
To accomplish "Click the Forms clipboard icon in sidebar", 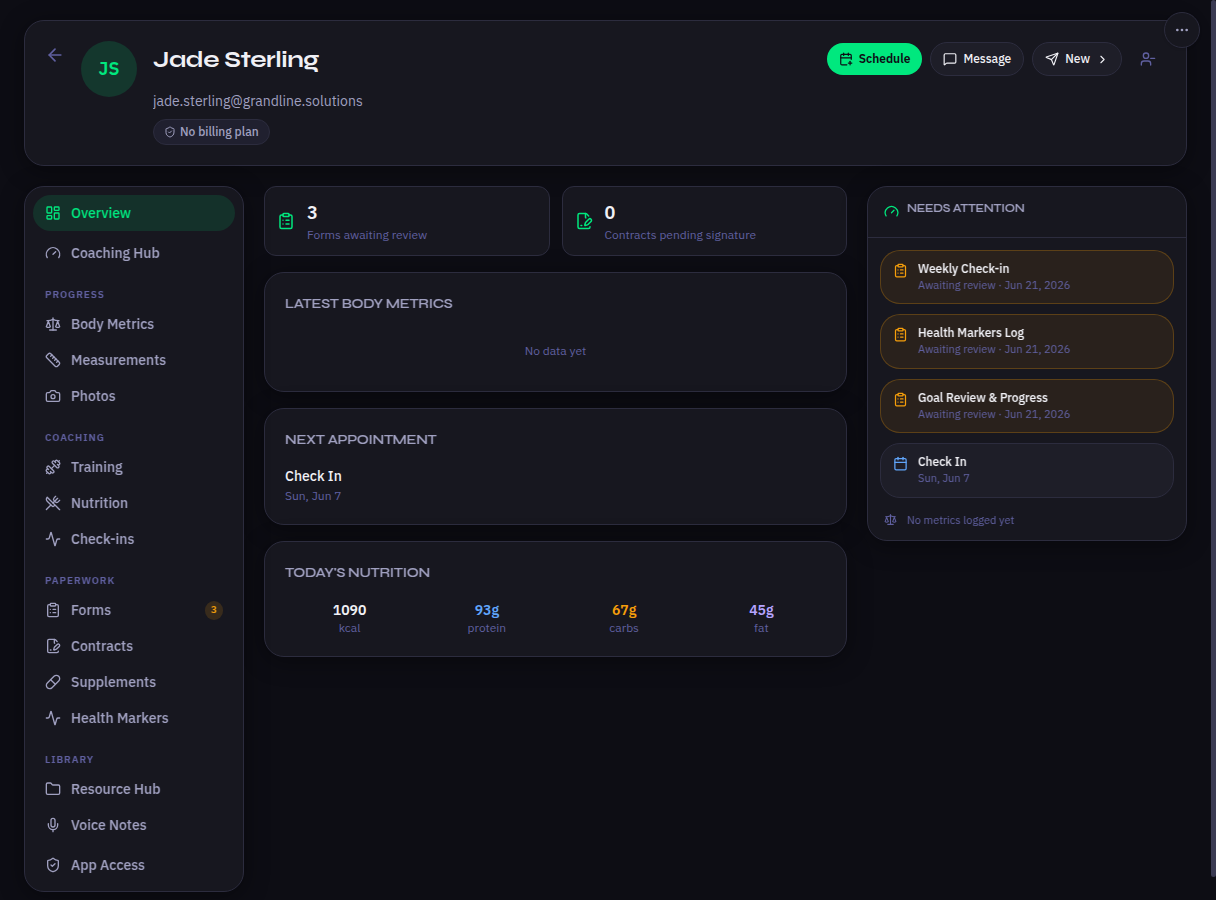I will 53,610.
